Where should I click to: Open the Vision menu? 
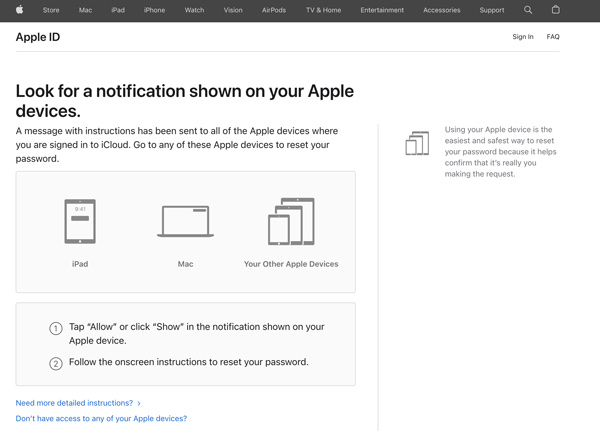[233, 10]
